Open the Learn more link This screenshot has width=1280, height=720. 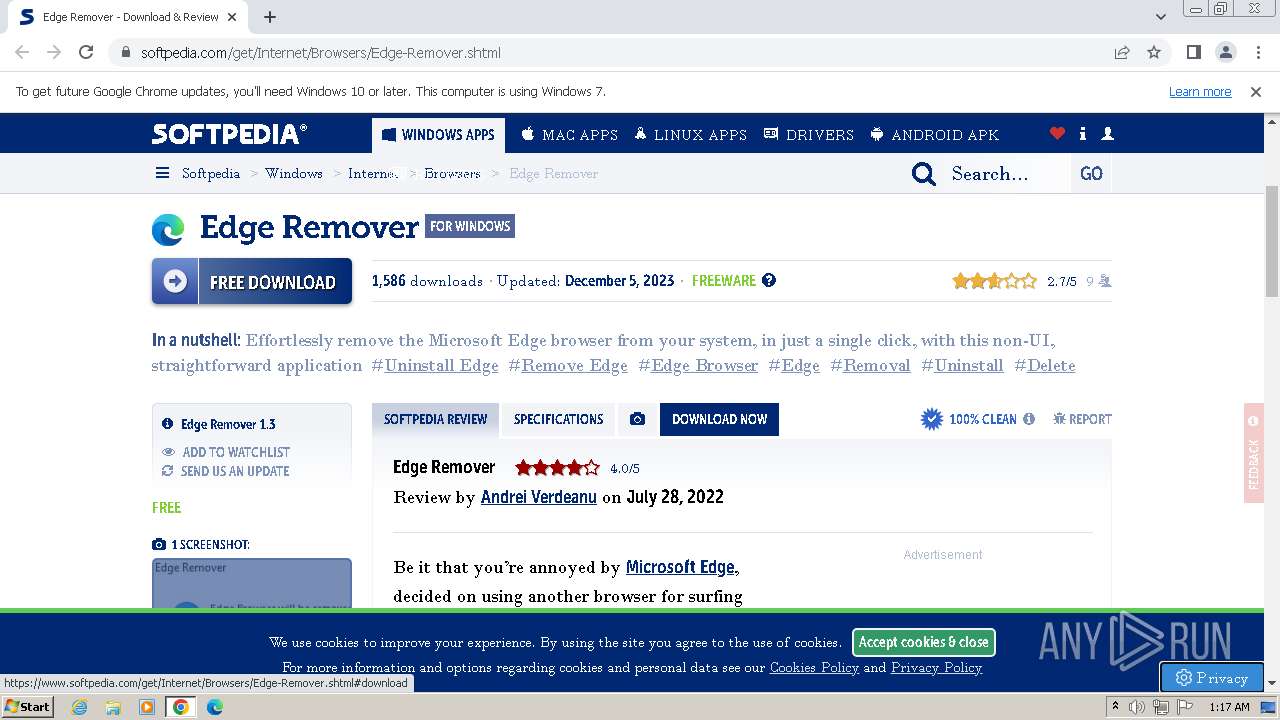tap(1200, 91)
